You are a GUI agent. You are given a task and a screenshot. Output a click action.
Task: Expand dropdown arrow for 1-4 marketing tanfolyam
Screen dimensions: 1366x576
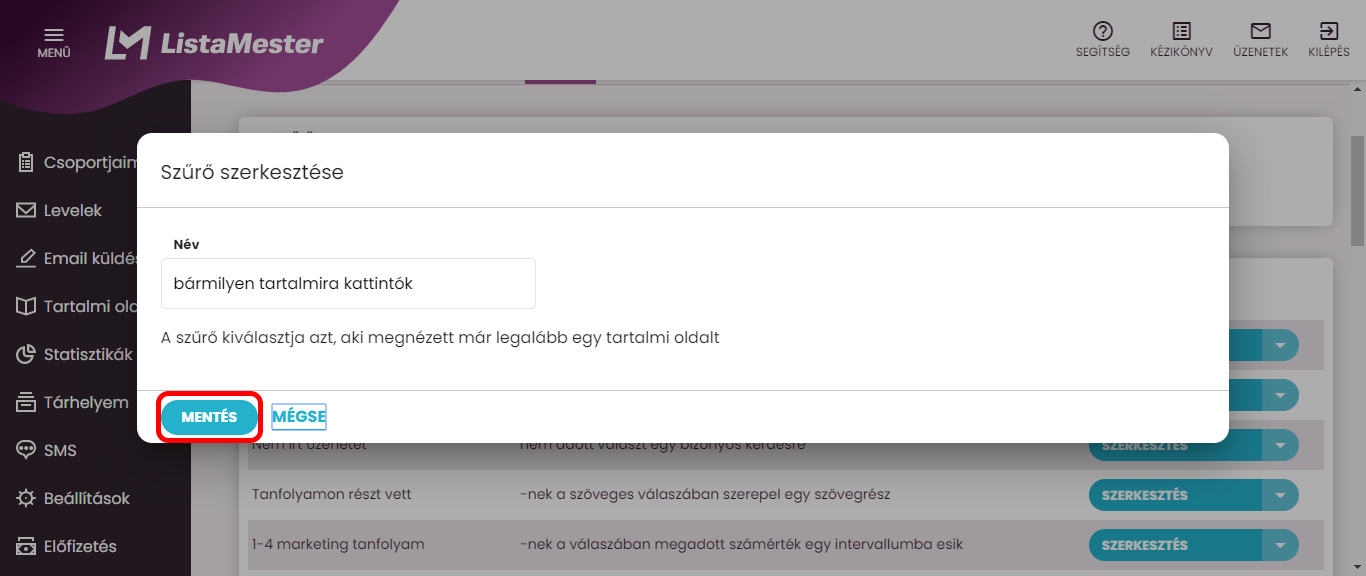[1279, 545]
